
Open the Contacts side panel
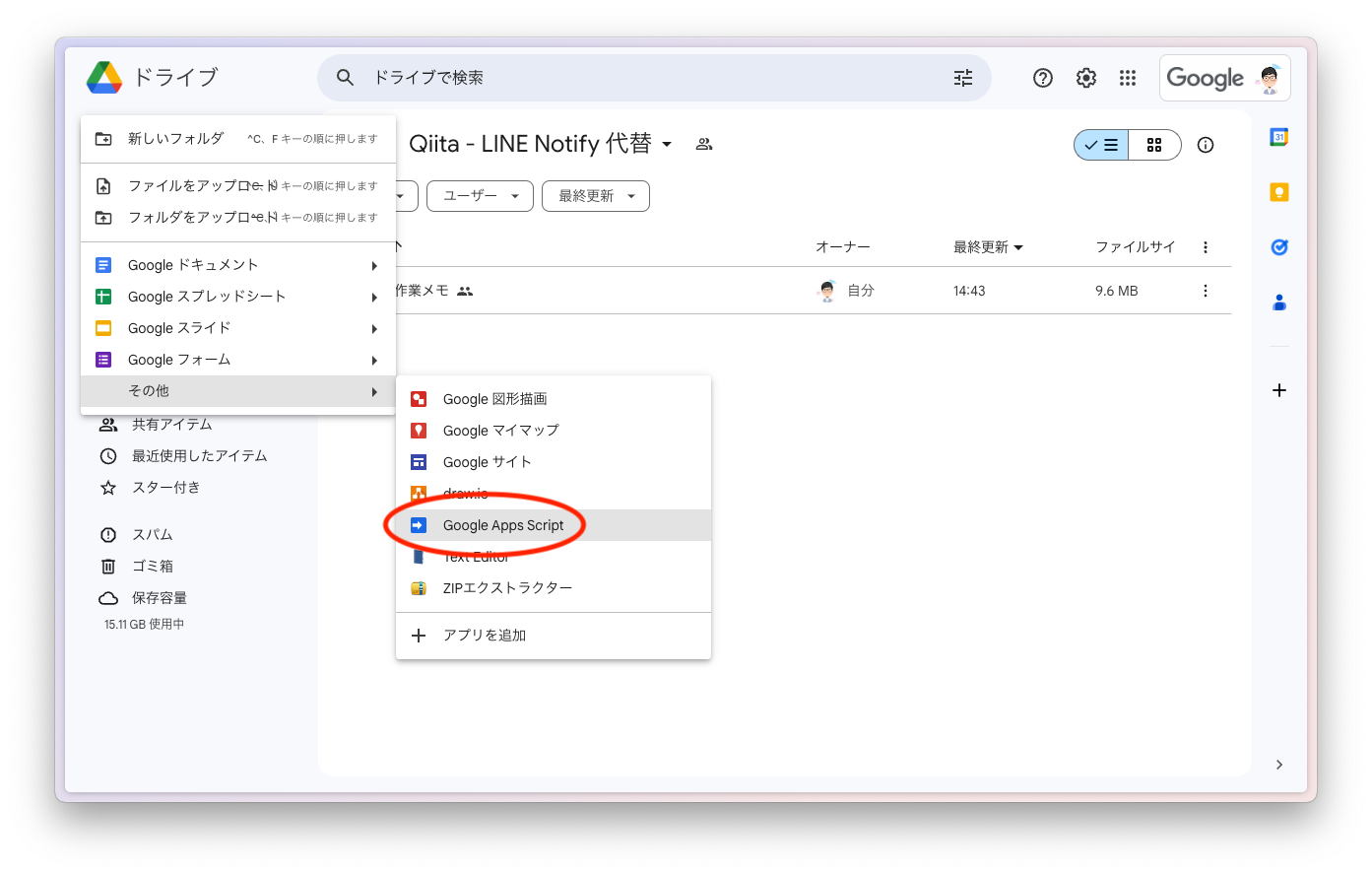click(x=1278, y=303)
